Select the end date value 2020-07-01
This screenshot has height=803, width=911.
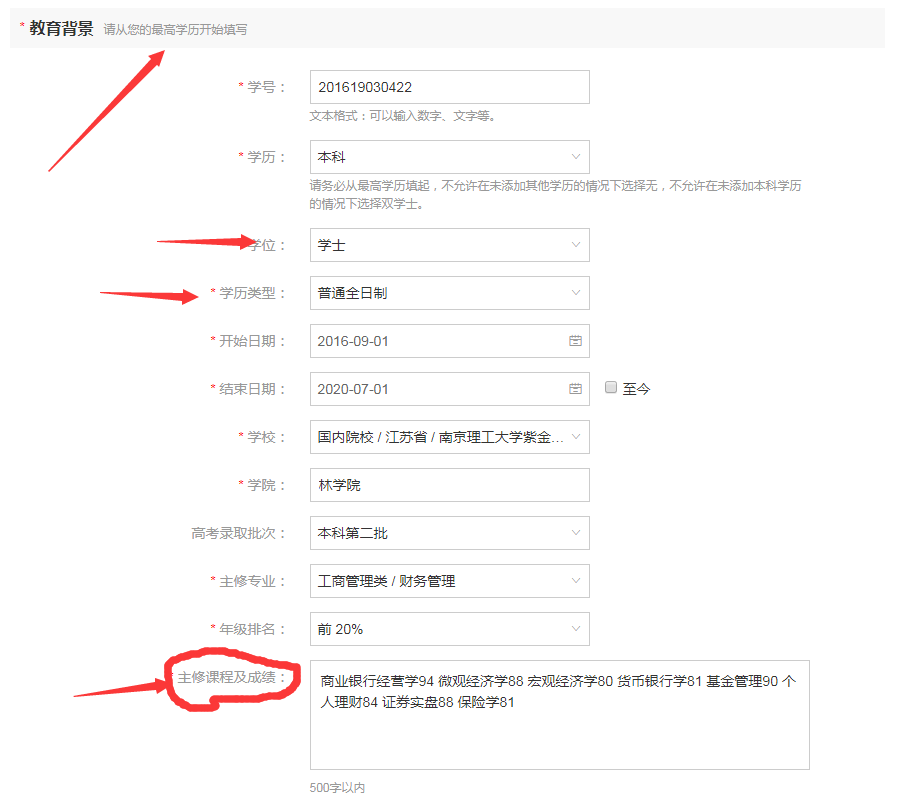(x=353, y=389)
